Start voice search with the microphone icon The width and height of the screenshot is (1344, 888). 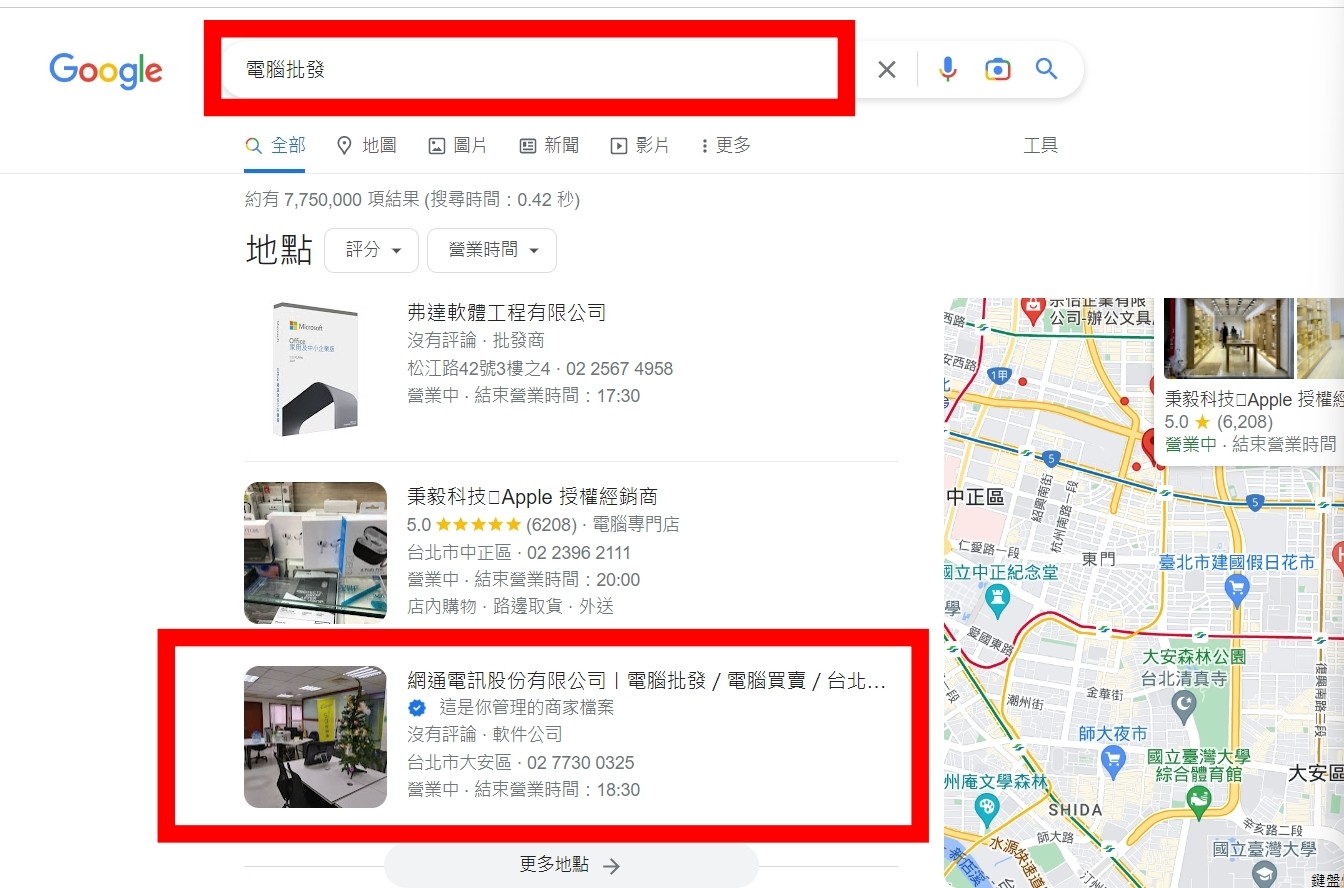(948, 69)
